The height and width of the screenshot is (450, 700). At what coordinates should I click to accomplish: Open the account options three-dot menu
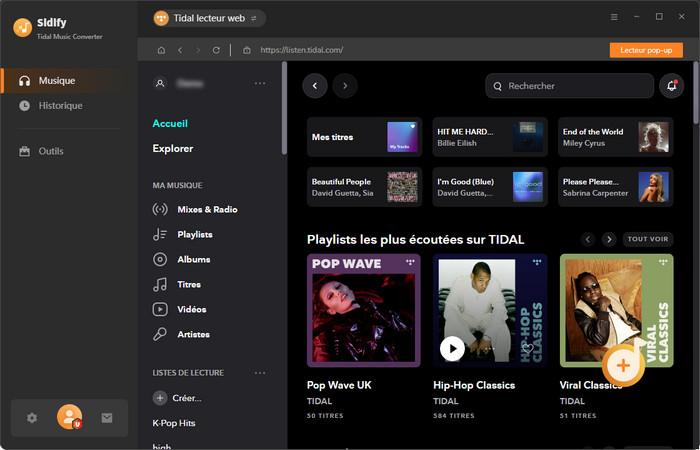[260, 84]
